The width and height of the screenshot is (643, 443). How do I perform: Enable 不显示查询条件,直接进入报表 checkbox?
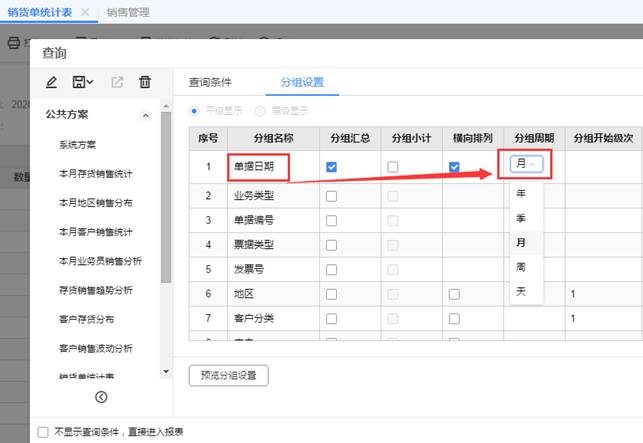click(42, 432)
